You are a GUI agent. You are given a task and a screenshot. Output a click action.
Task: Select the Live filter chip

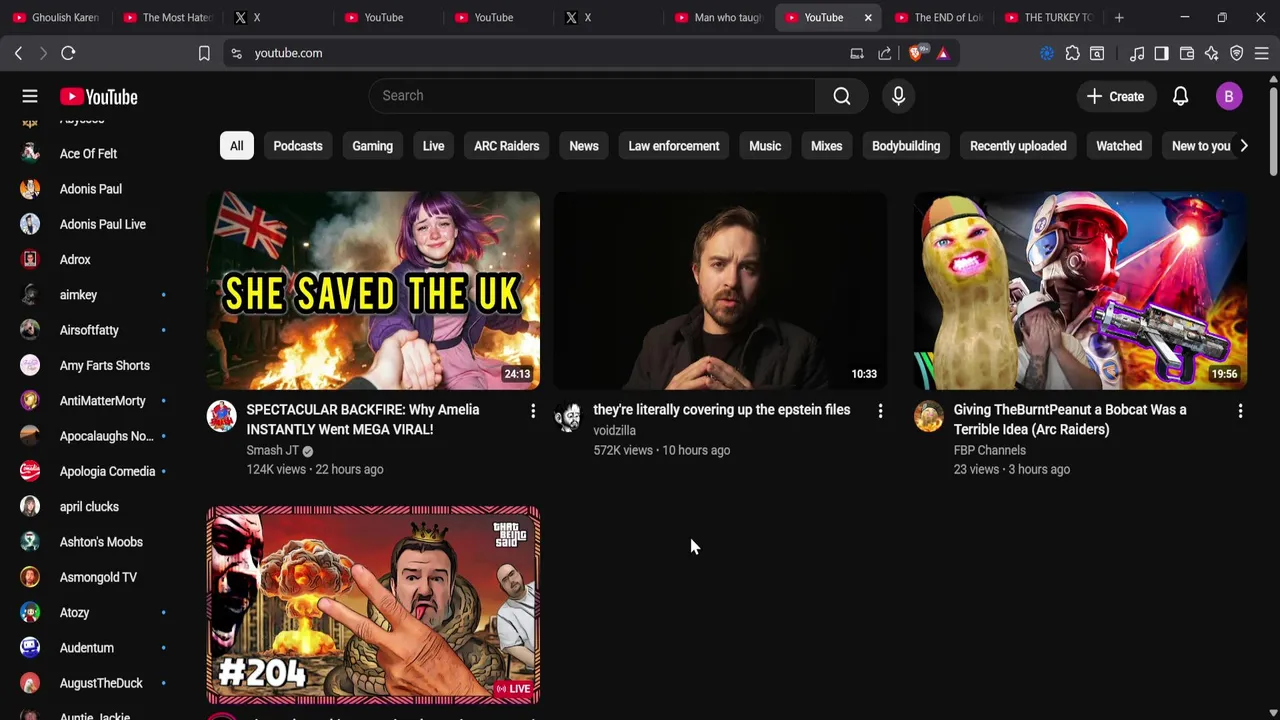(433, 146)
